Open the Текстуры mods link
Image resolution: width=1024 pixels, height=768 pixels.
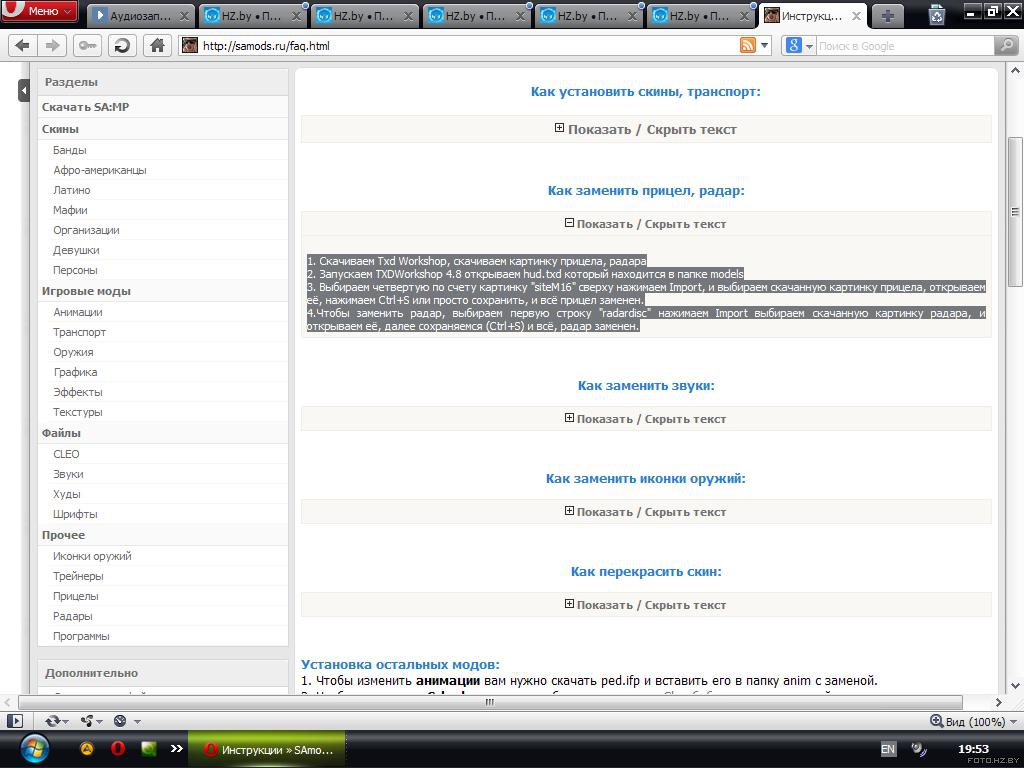78,412
